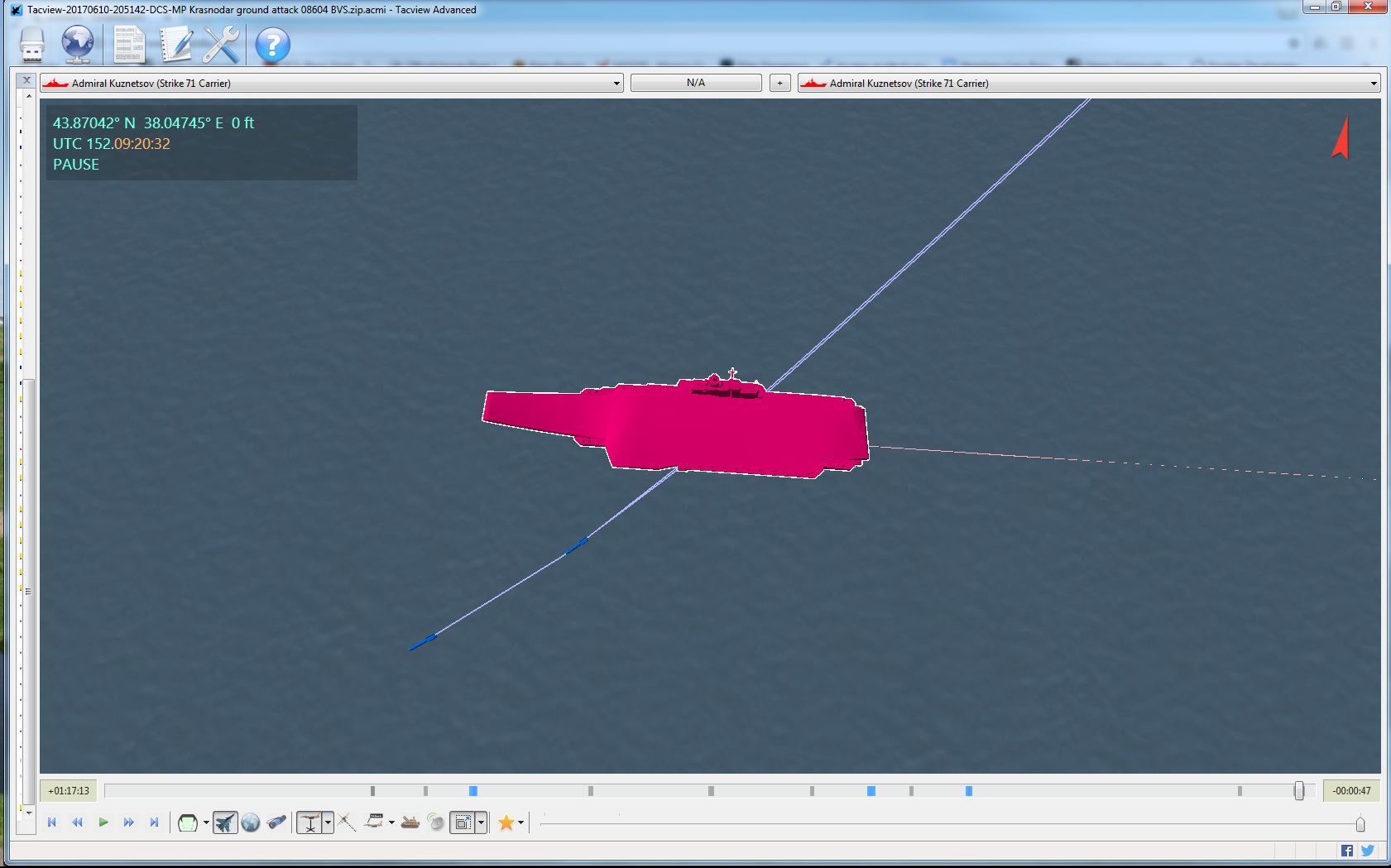Click the UTC 152.09:20:32 time readout

[x=111, y=143]
